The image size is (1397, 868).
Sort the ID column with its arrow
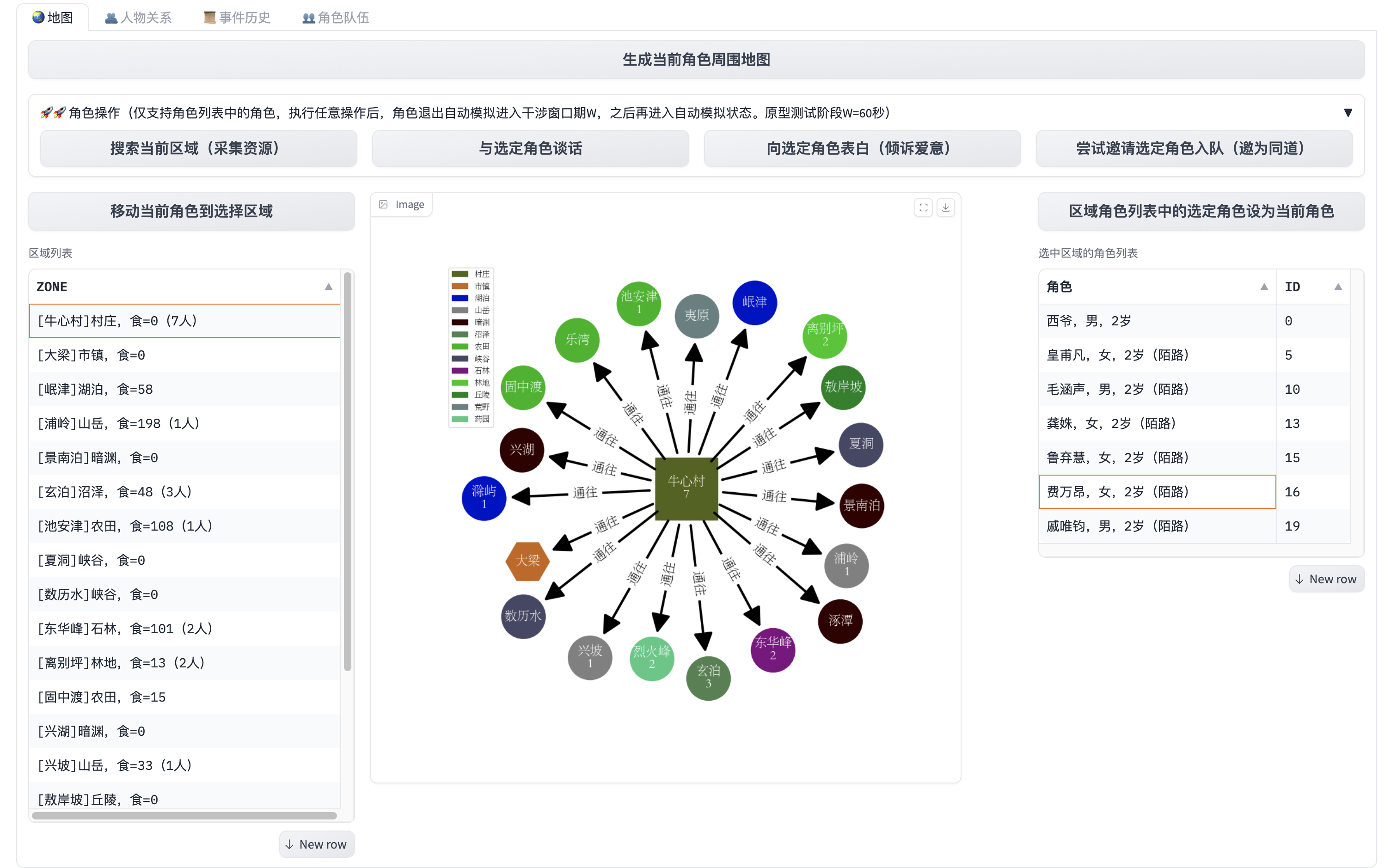[x=1338, y=287]
